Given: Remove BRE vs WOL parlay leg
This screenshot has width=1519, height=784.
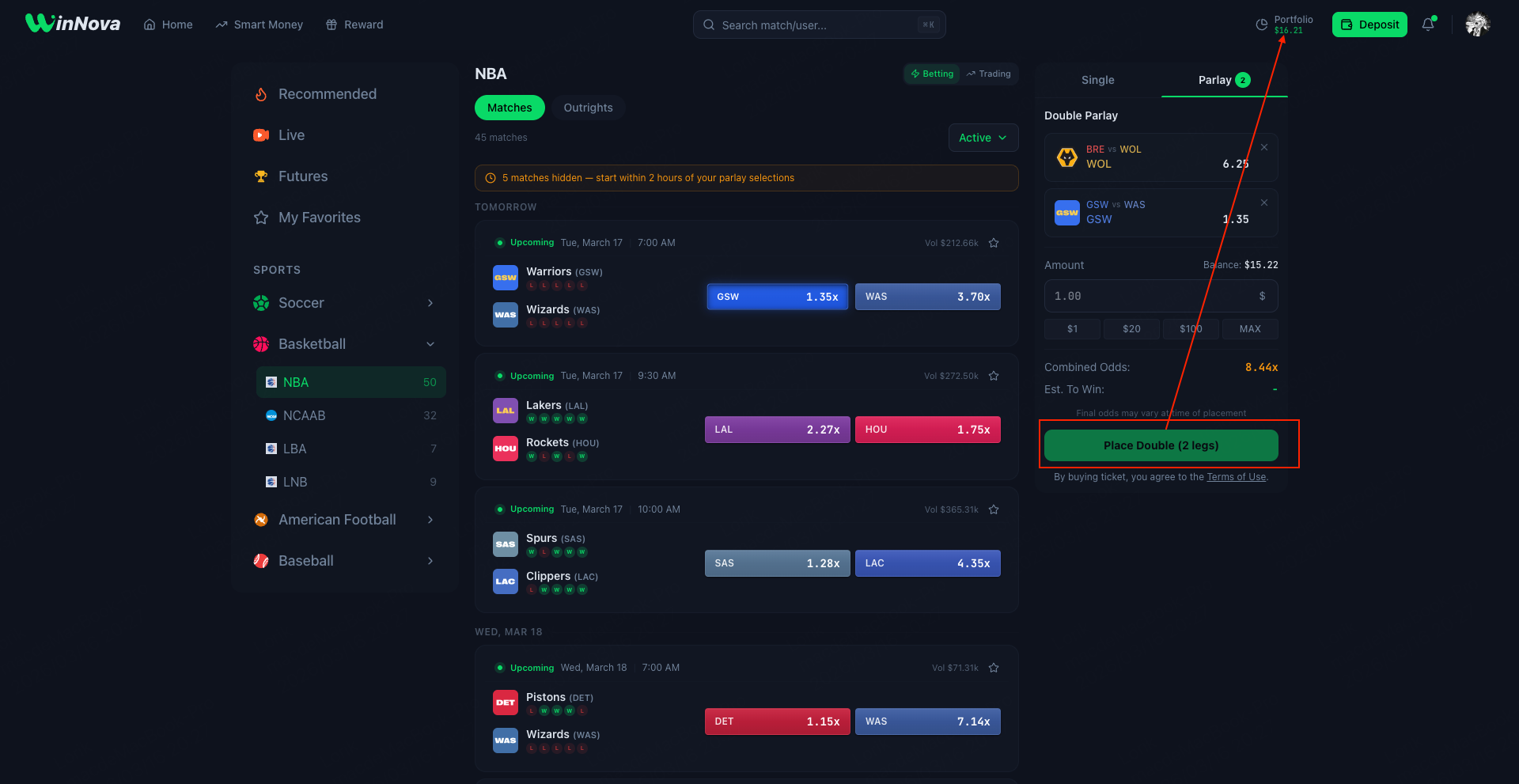Looking at the screenshot, I should [1263, 148].
